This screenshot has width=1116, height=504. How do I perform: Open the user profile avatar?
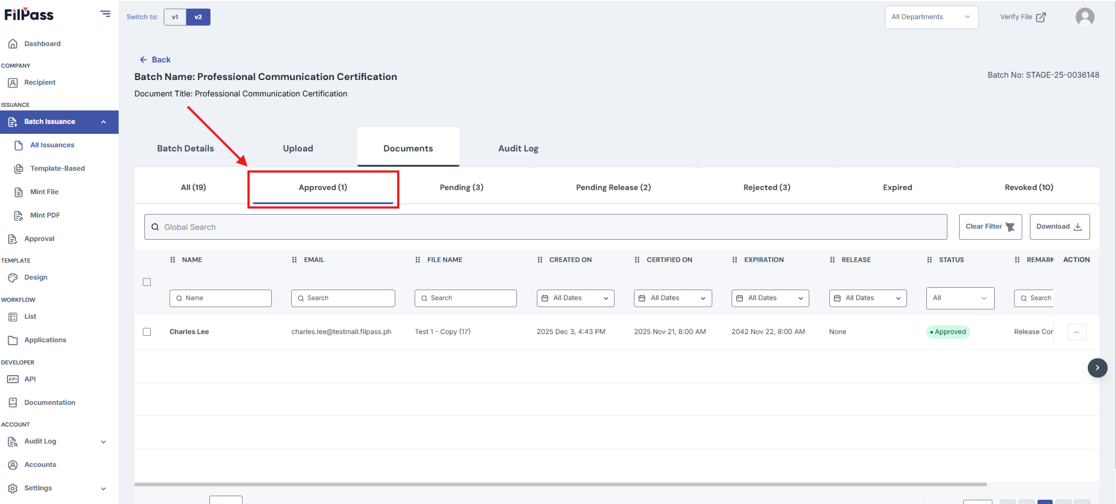tap(1085, 17)
